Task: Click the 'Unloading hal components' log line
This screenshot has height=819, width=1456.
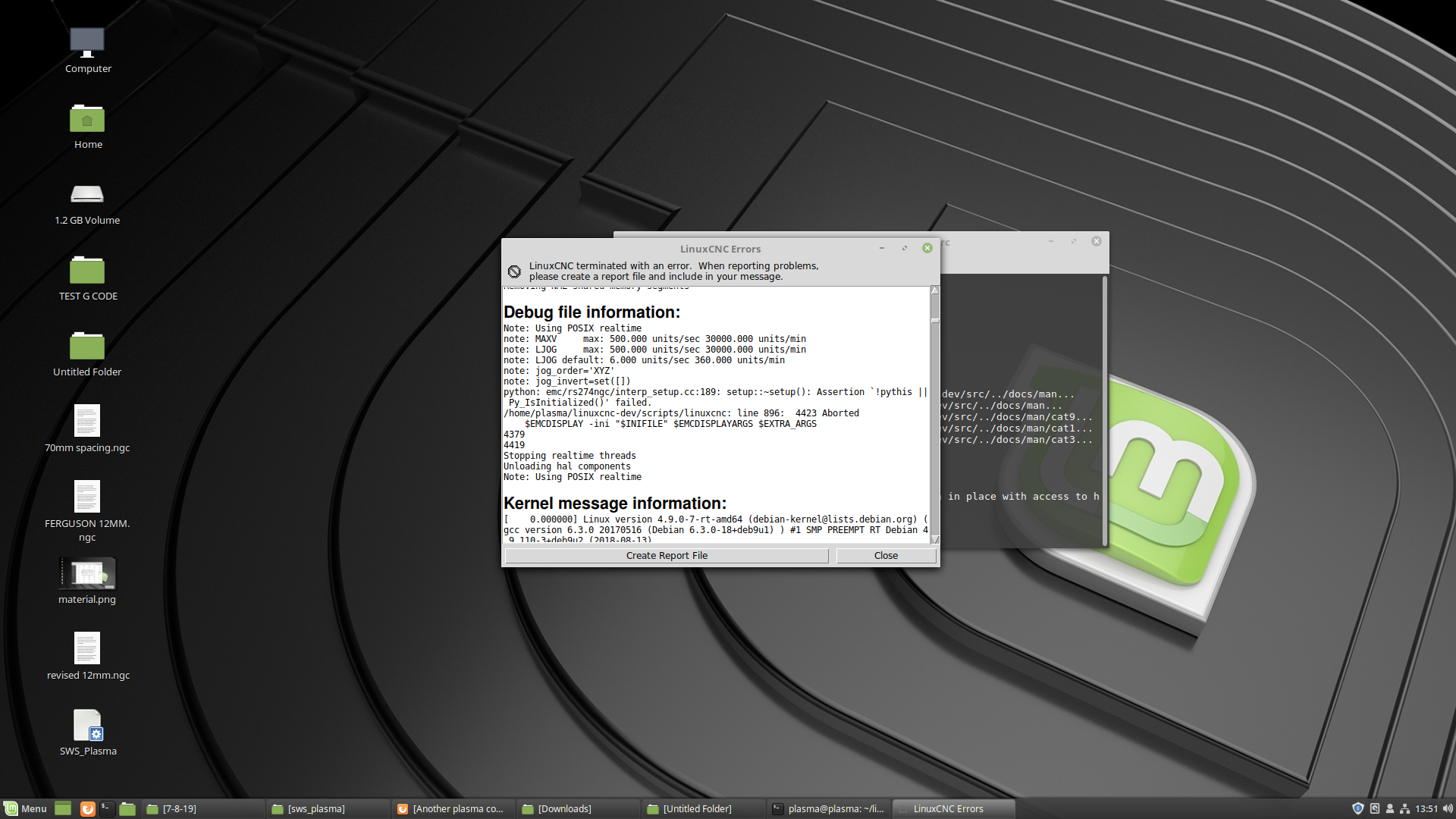Action: click(567, 466)
